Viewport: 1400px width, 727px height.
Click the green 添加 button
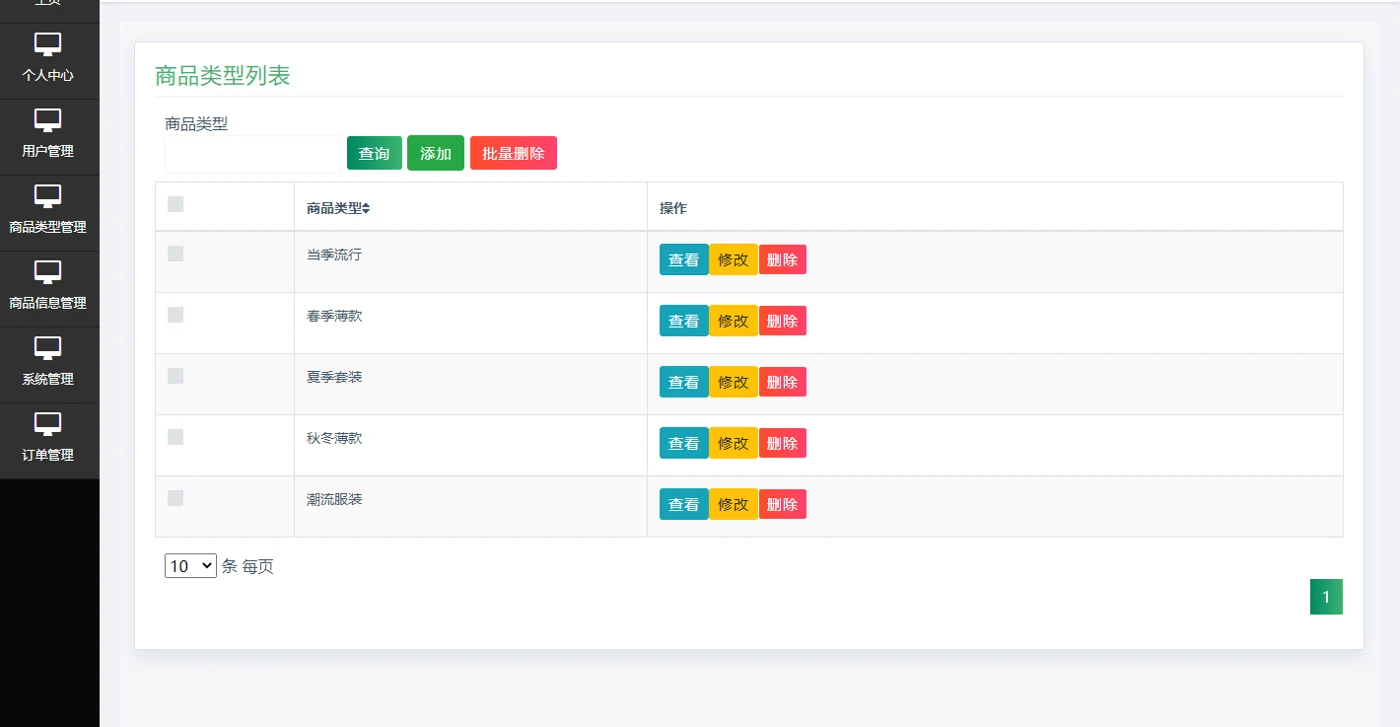[x=436, y=153]
